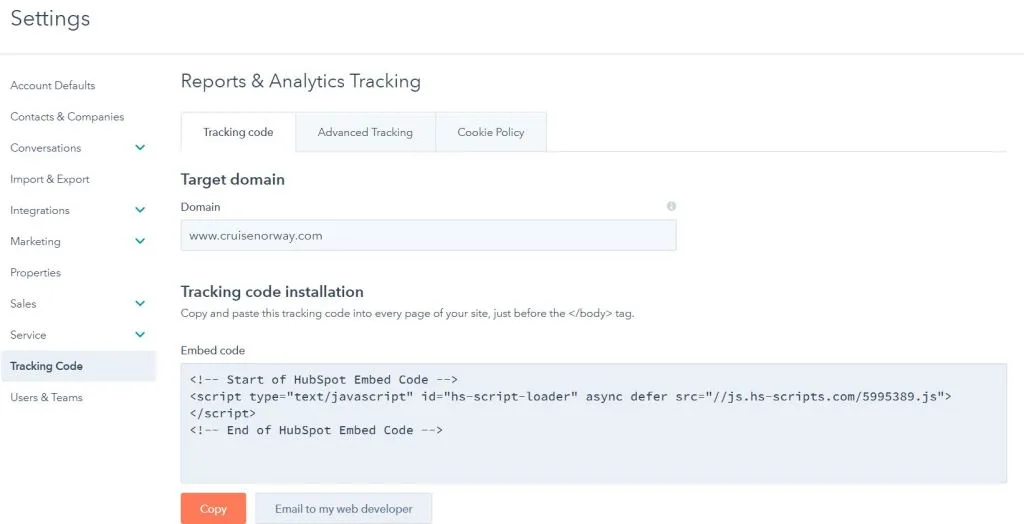Expand the Conversations chevron
This screenshot has width=1024, height=524.
pos(140,148)
